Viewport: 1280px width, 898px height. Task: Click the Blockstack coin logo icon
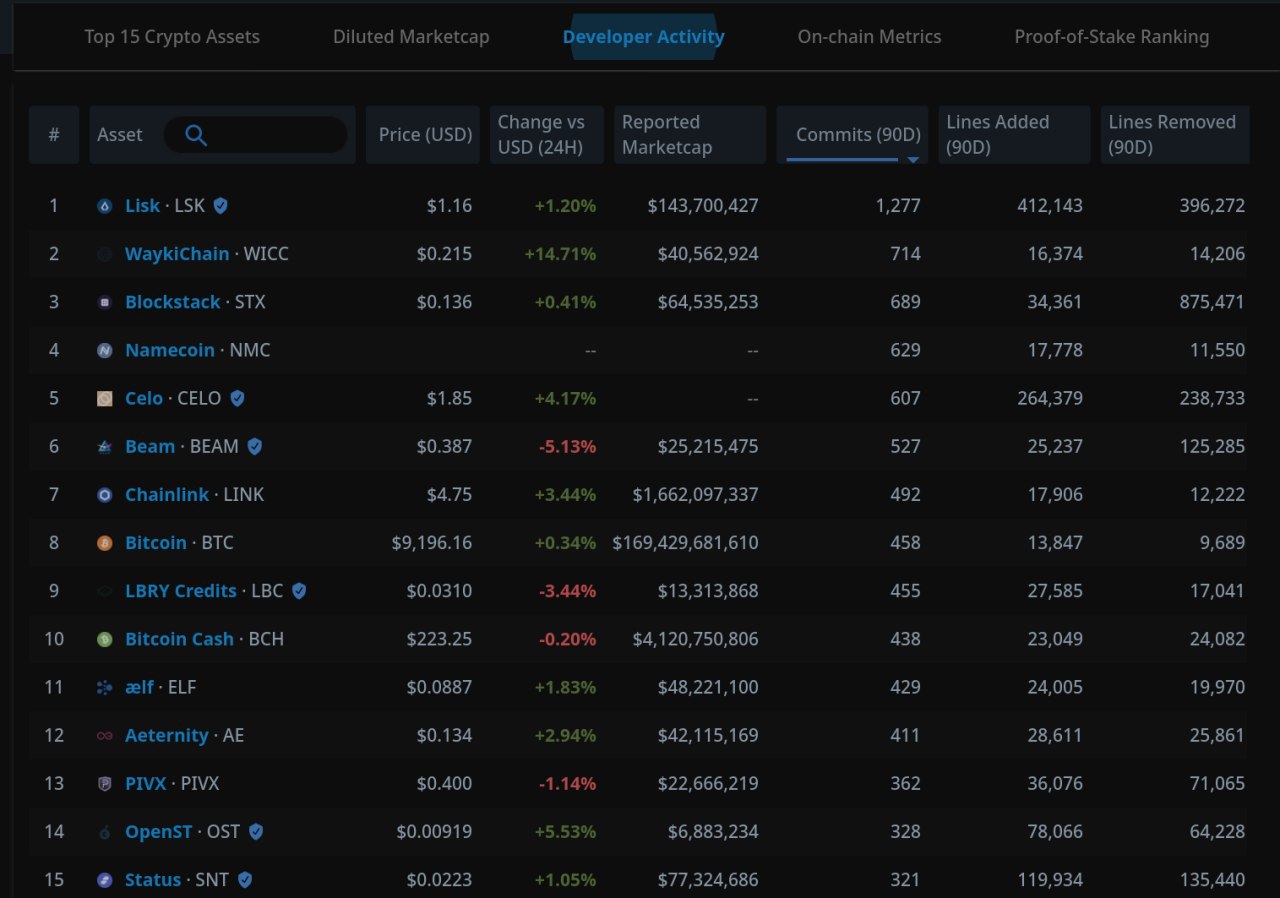105,302
